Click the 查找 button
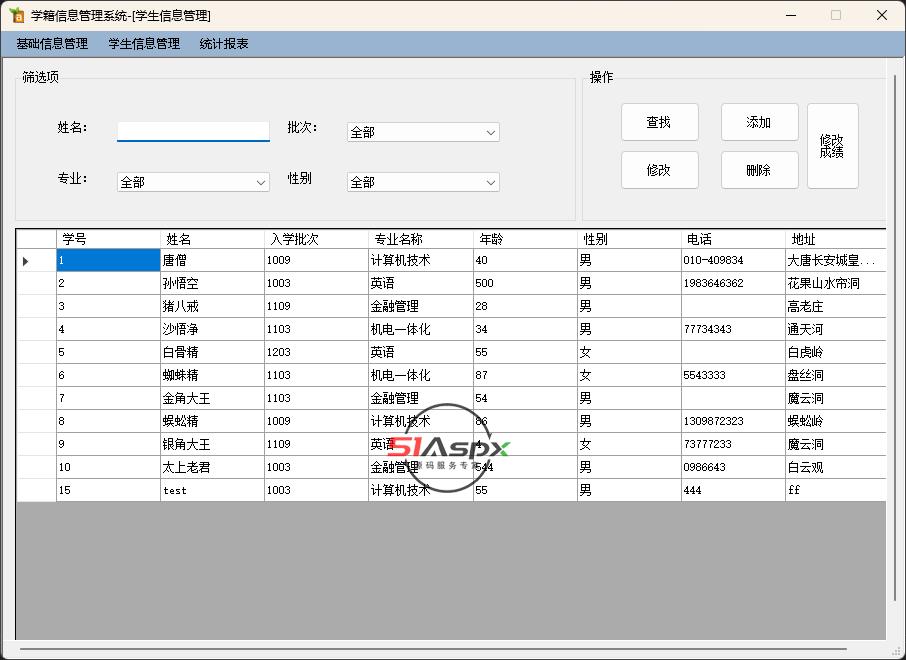The width and height of the screenshot is (906, 660). [x=660, y=122]
